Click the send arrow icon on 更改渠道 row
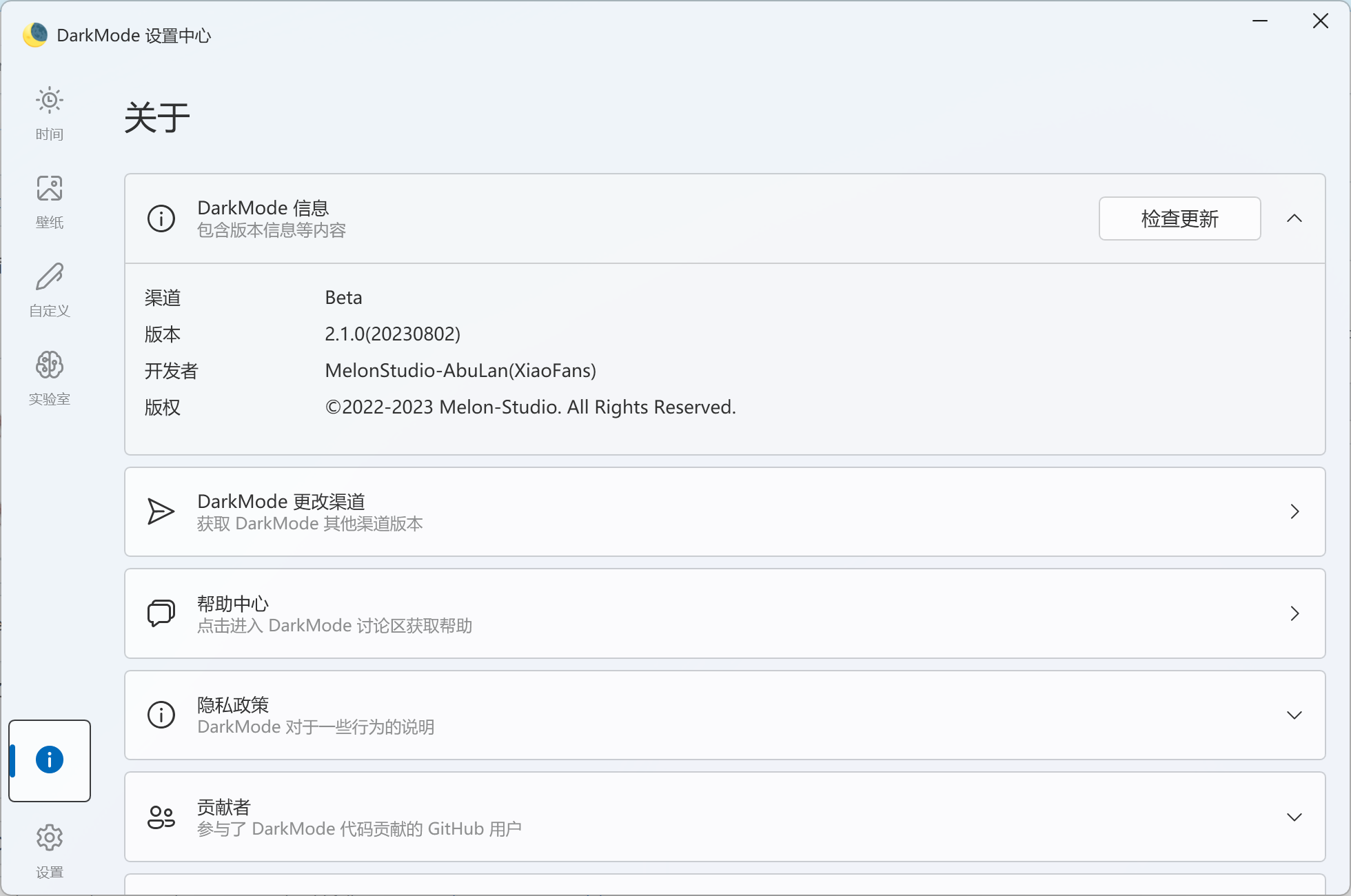This screenshot has height=896, width=1351. (161, 511)
